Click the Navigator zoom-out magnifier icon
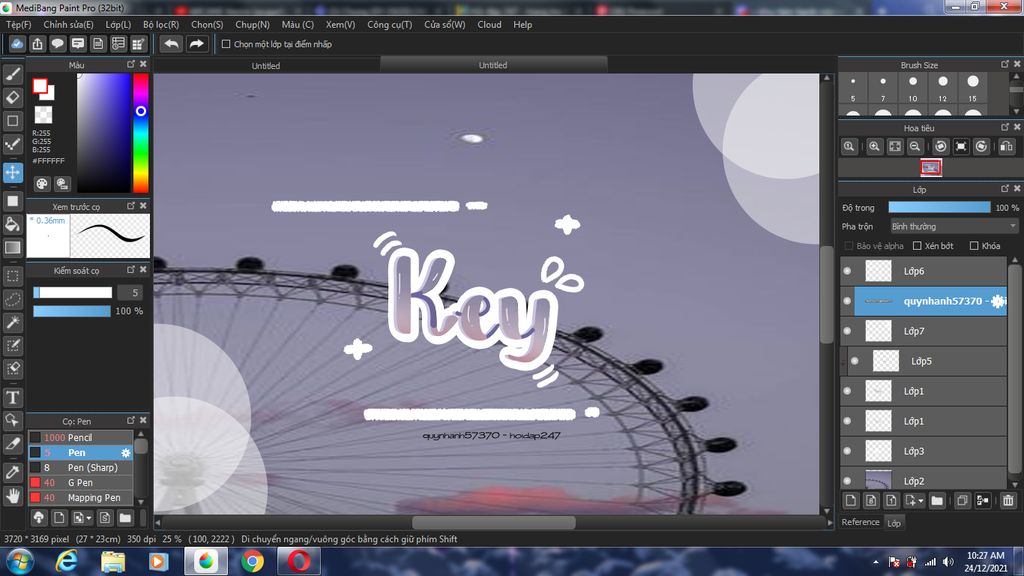 coord(915,146)
